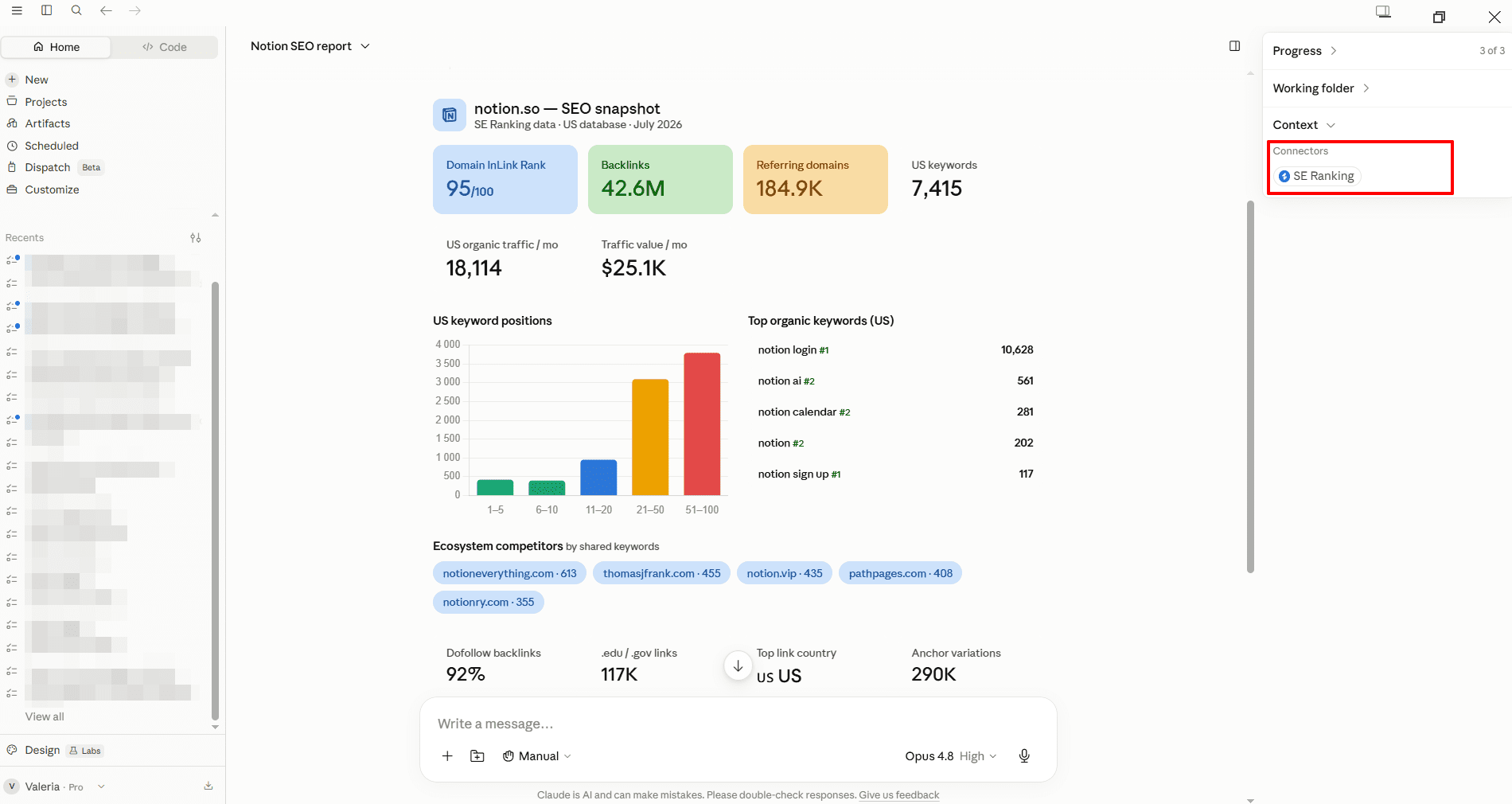Click the microphone voice input icon
1512x804 pixels.
point(1024,756)
